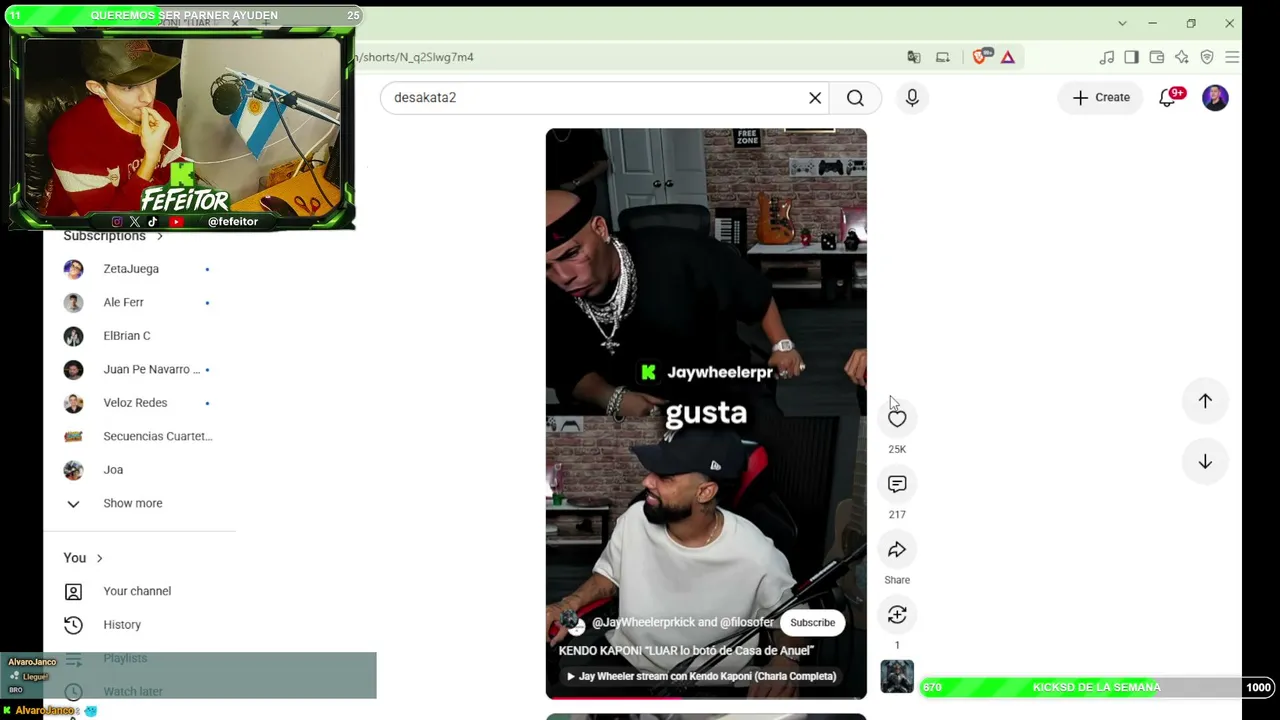The image size is (1280, 720).
Task: Click the History clock icon
Action: 73,625
